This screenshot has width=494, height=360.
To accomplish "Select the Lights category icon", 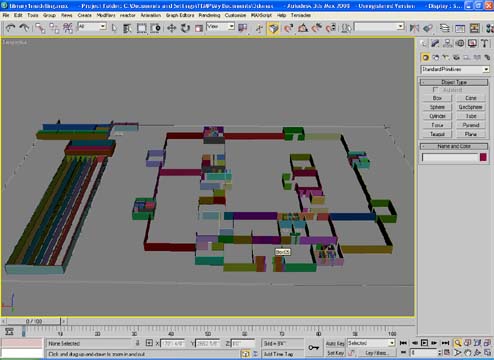I will click(x=446, y=57).
